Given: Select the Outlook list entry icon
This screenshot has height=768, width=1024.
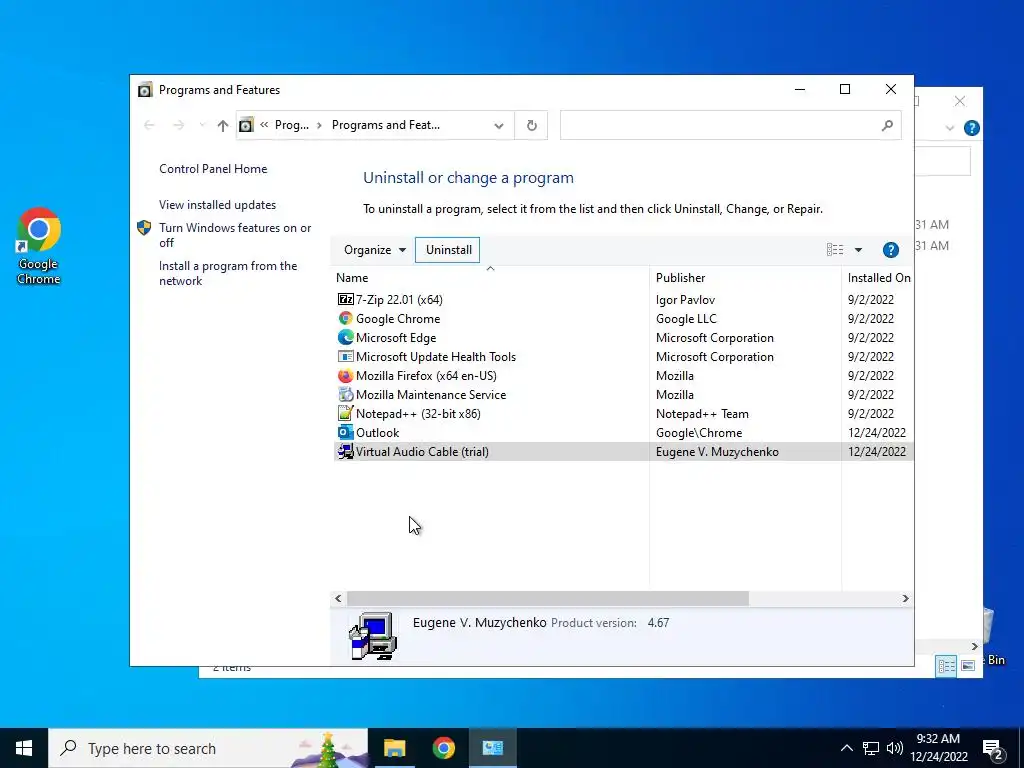Looking at the screenshot, I should click(345, 432).
